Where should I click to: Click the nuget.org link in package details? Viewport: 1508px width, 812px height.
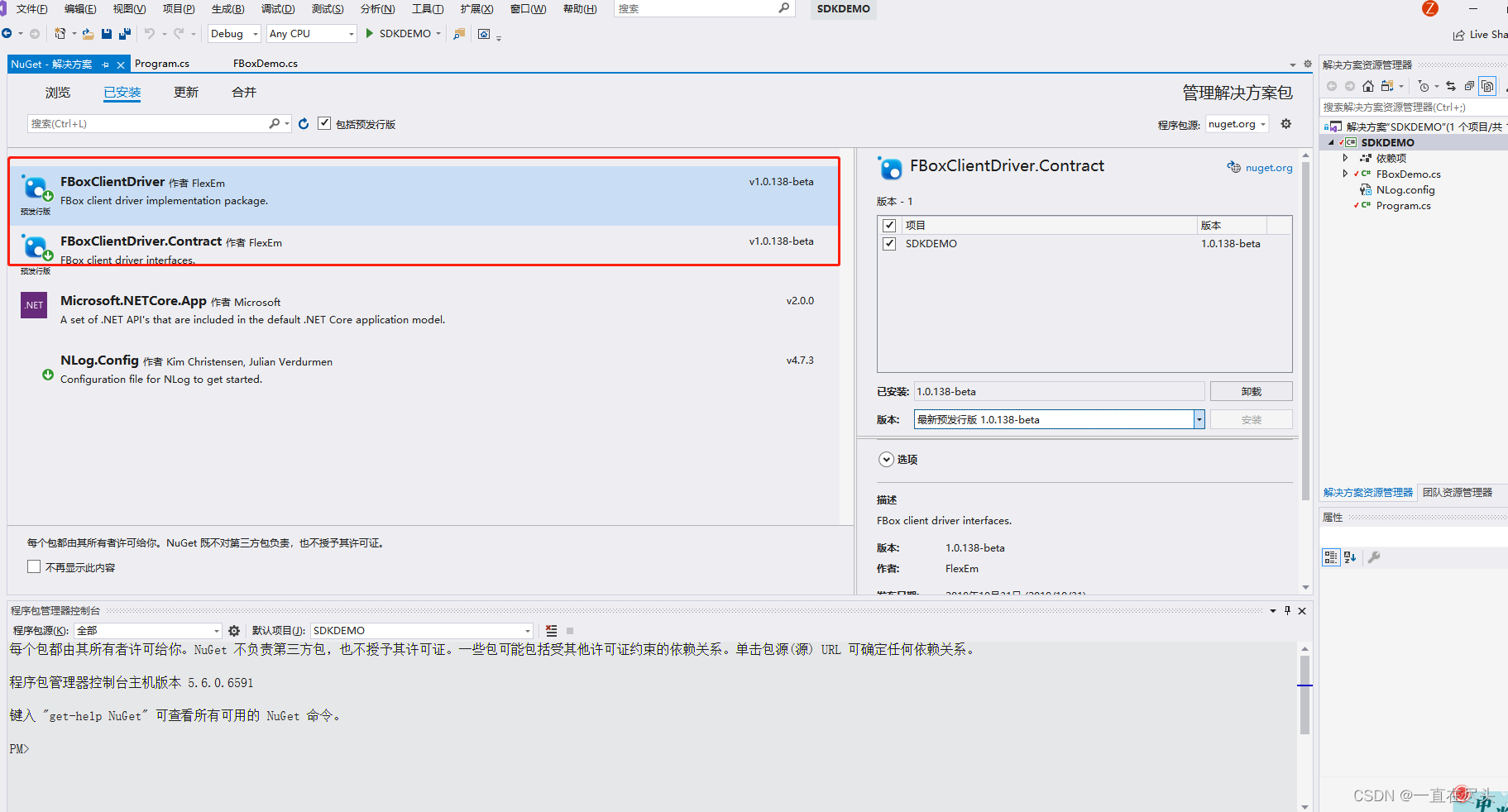(x=1269, y=168)
